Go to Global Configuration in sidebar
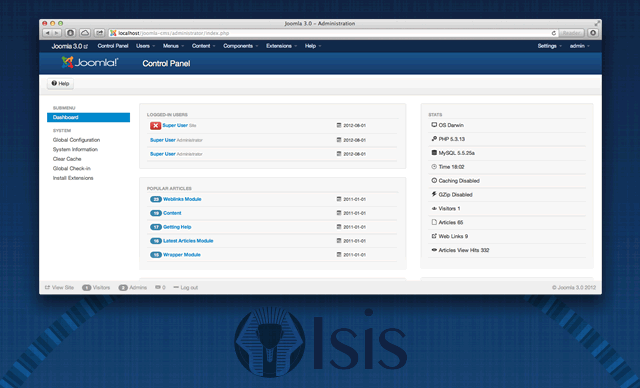Viewport: 640px width, 388px height. tap(76, 140)
